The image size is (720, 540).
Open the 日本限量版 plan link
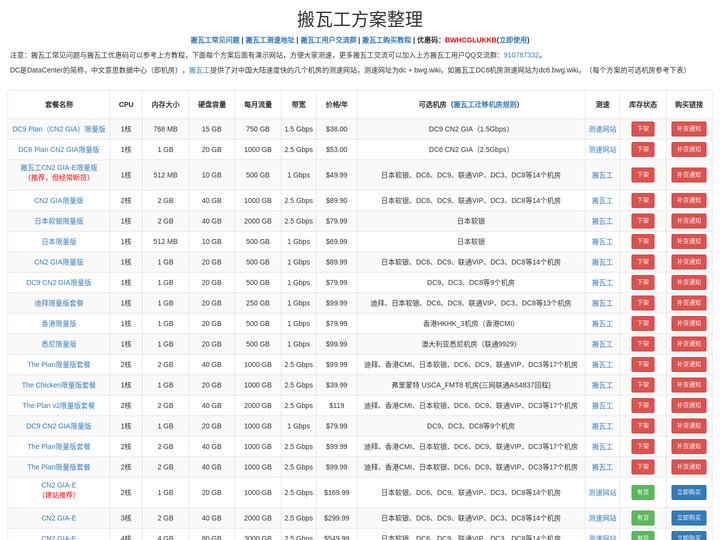click(59, 242)
